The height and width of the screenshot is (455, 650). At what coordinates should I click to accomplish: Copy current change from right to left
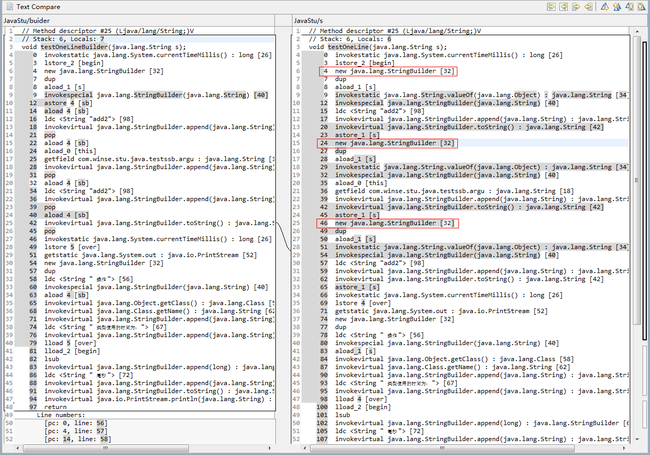[x=588, y=7]
